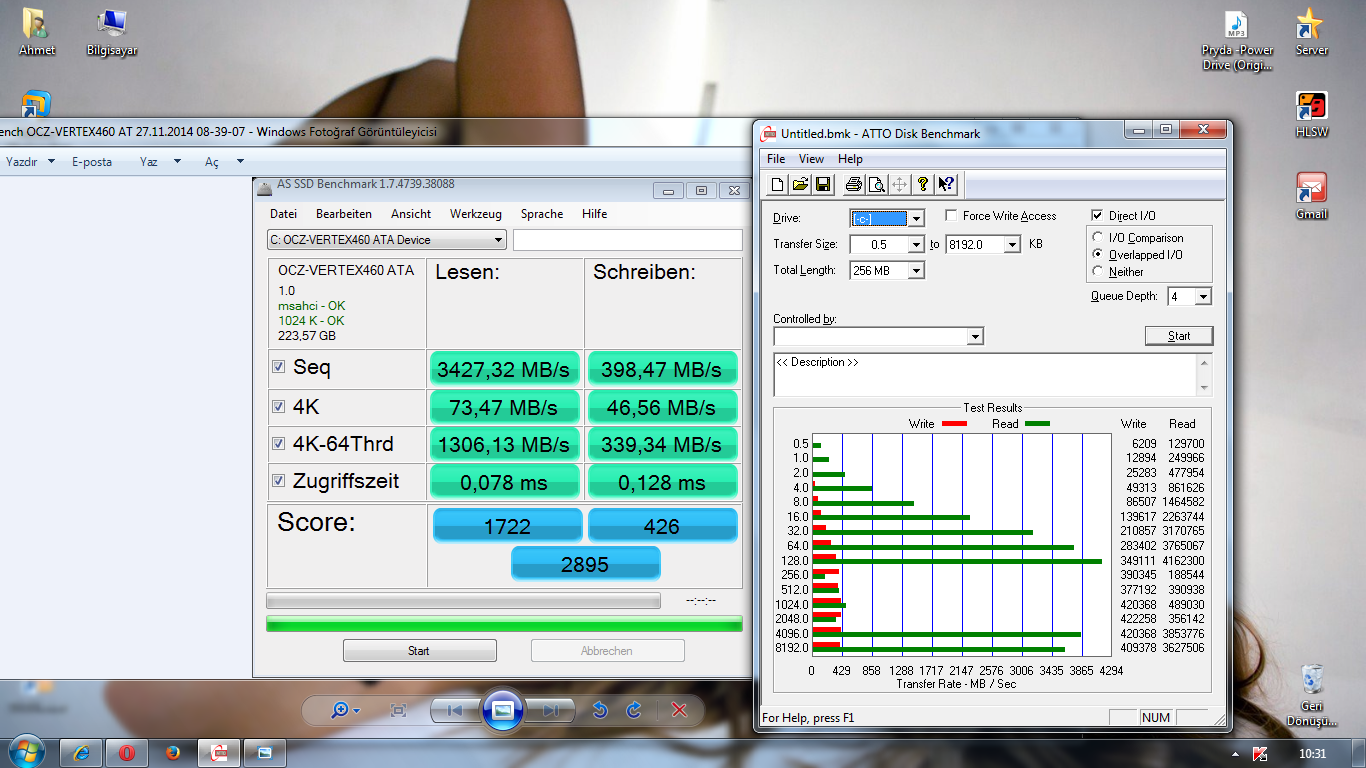Open the Transfer Size 0.5 start dropdown

916,244
